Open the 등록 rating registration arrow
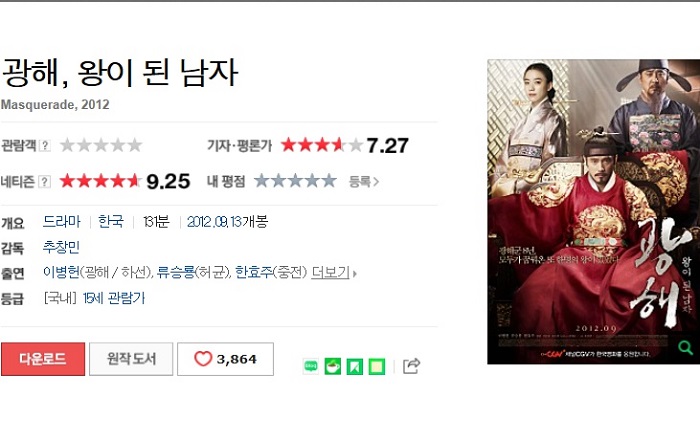The image size is (700, 440). click(364, 182)
